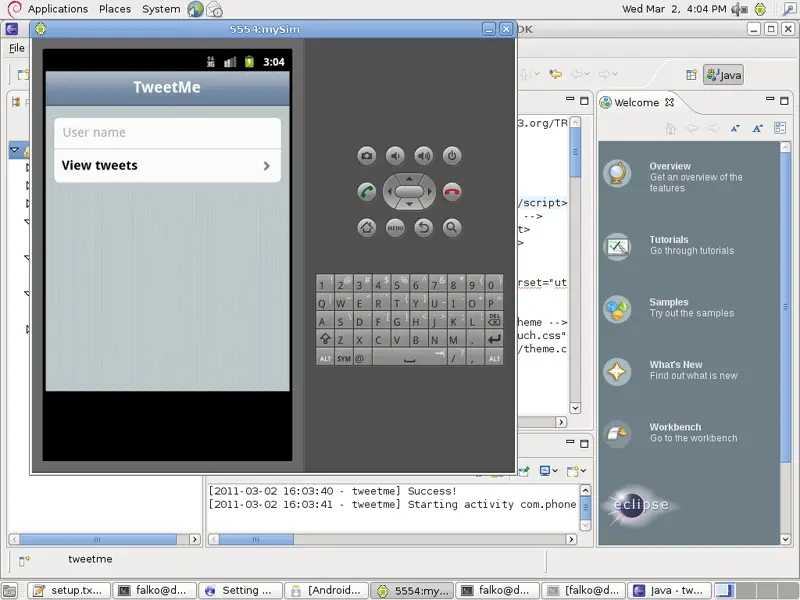Open View tweets in TweetMe app
This screenshot has height=600, width=800.
pos(167,165)
